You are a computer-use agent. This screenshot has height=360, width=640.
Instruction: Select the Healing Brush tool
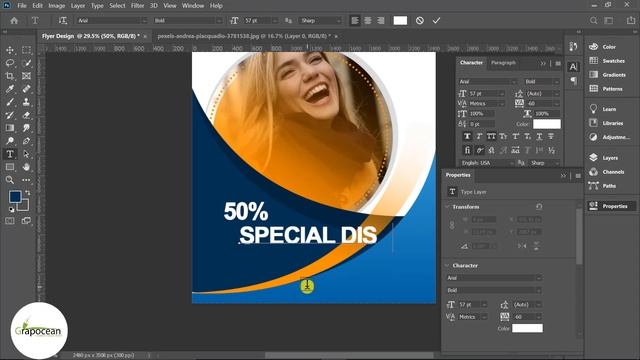[27, 89]
